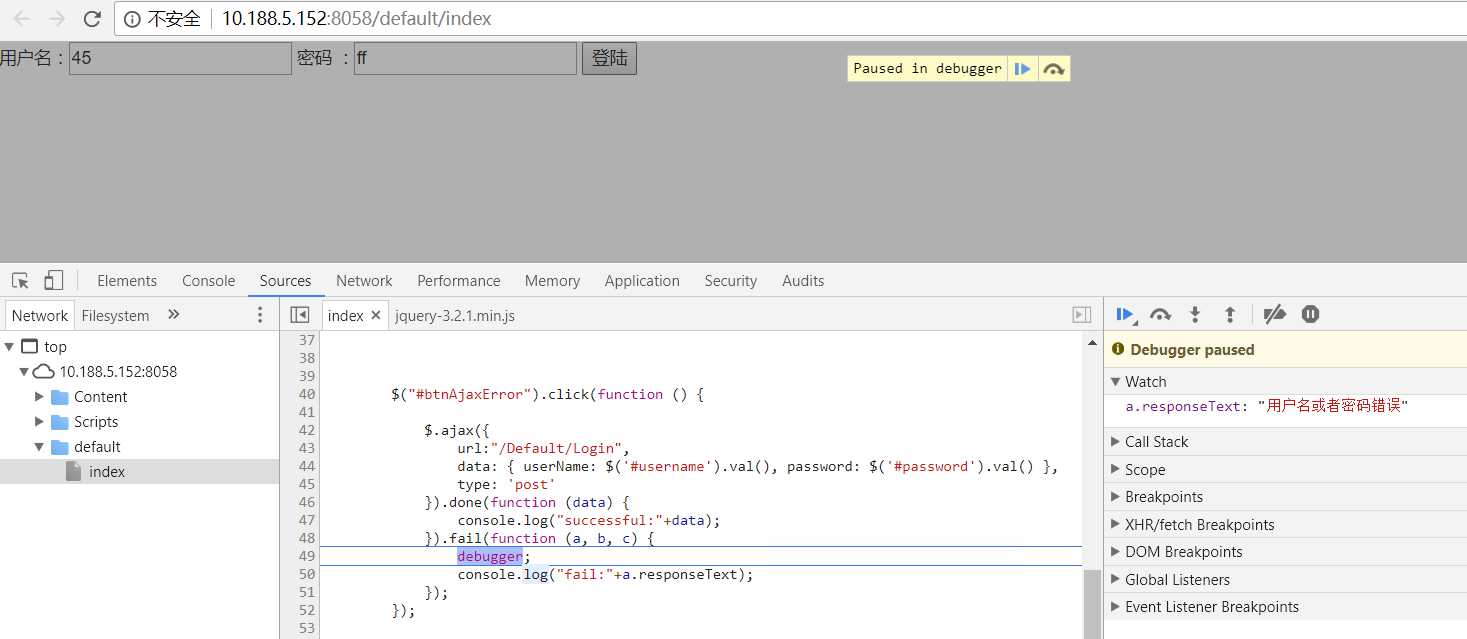Set a breakpoint on line number 47
Viewport: 1467px width, 639px height.
tap(306, 520)
